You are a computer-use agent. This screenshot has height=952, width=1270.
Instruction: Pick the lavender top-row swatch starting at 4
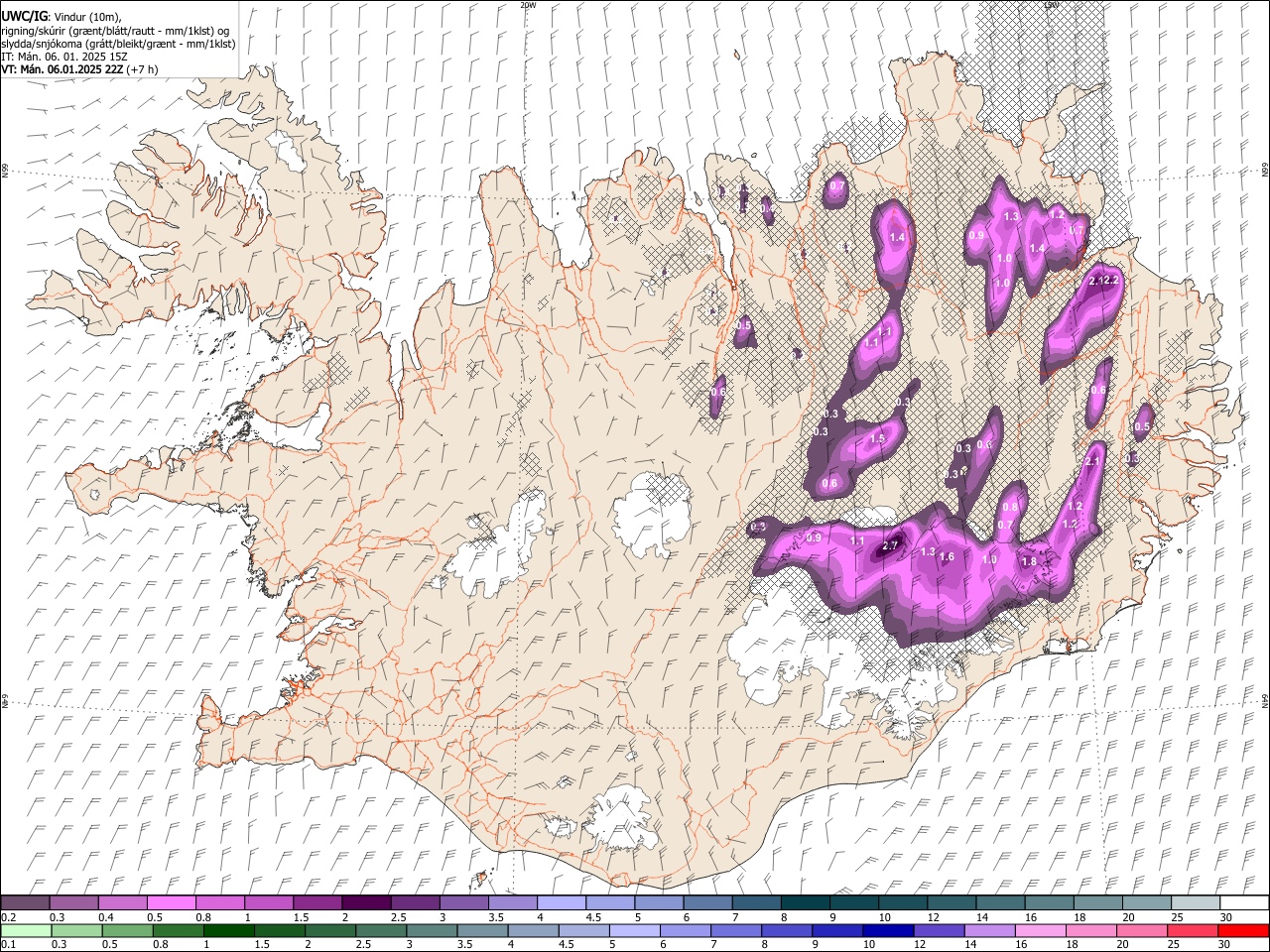[x=562, y=902]
